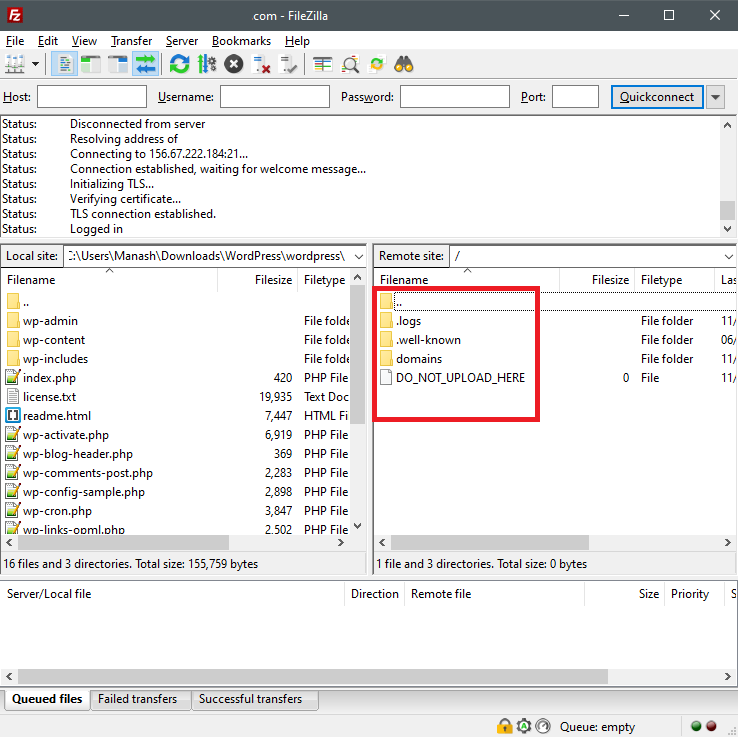Refresh the file and folder lists
Viewport: 738px width, 737px height.
pos(179,64)
